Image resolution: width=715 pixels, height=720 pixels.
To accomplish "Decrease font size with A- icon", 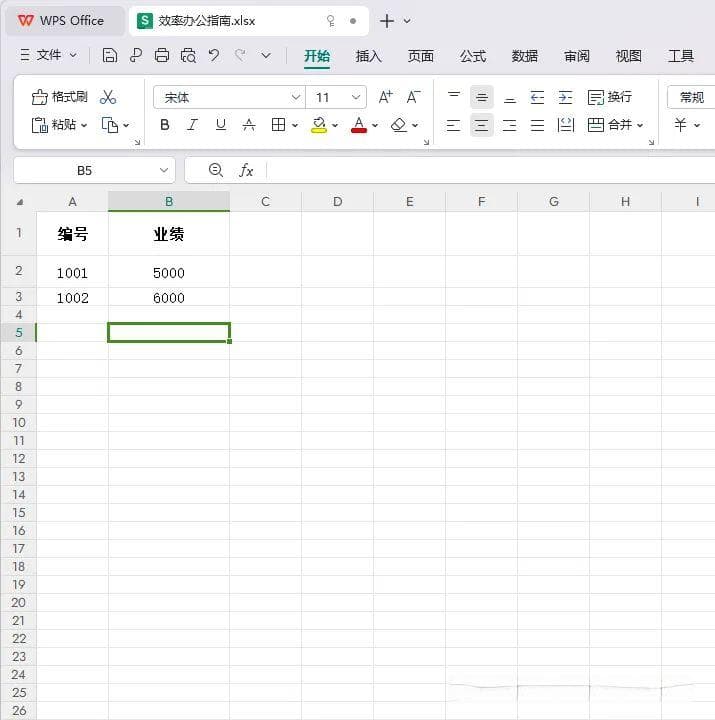I will [413, 97].
